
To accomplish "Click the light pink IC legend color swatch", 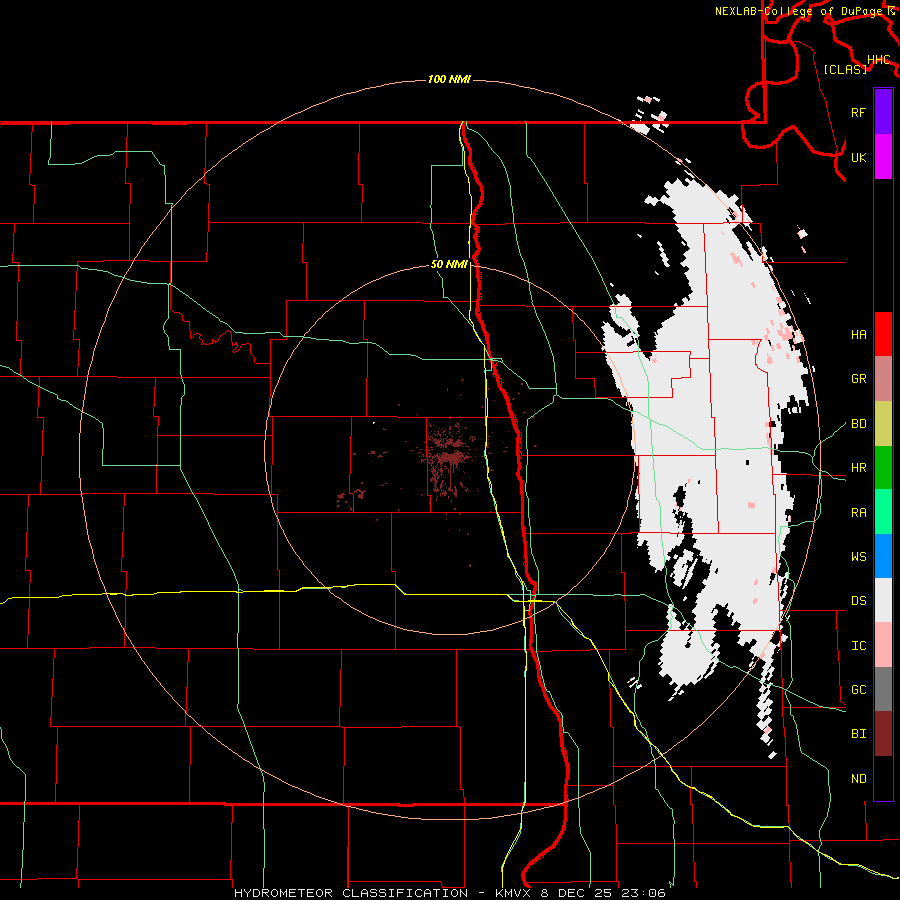I will (883, 645).
